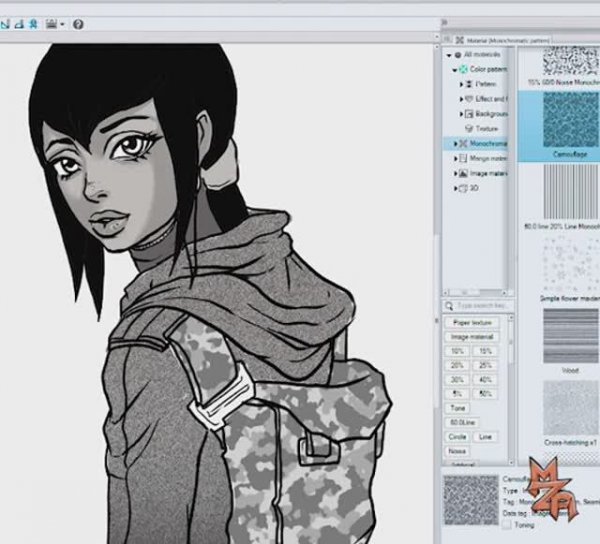Select the 60.0 line 20% material thumbnail
This screenshot has height=544, width=600.
[x=571, y=192]
